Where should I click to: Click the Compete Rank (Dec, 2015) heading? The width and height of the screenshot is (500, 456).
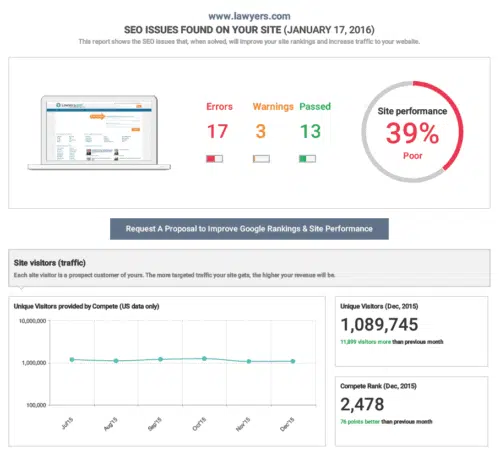click(378, 386)
